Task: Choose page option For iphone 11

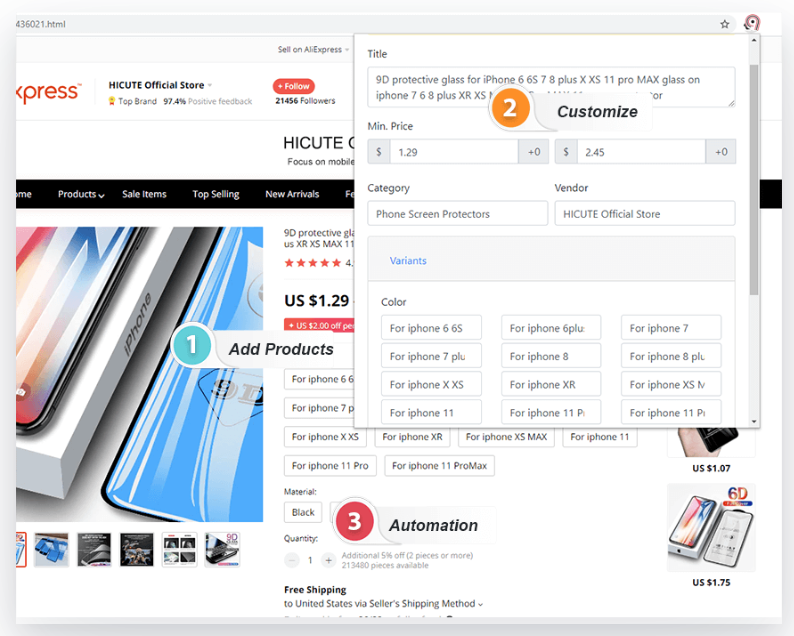Action: pos(600,437)
